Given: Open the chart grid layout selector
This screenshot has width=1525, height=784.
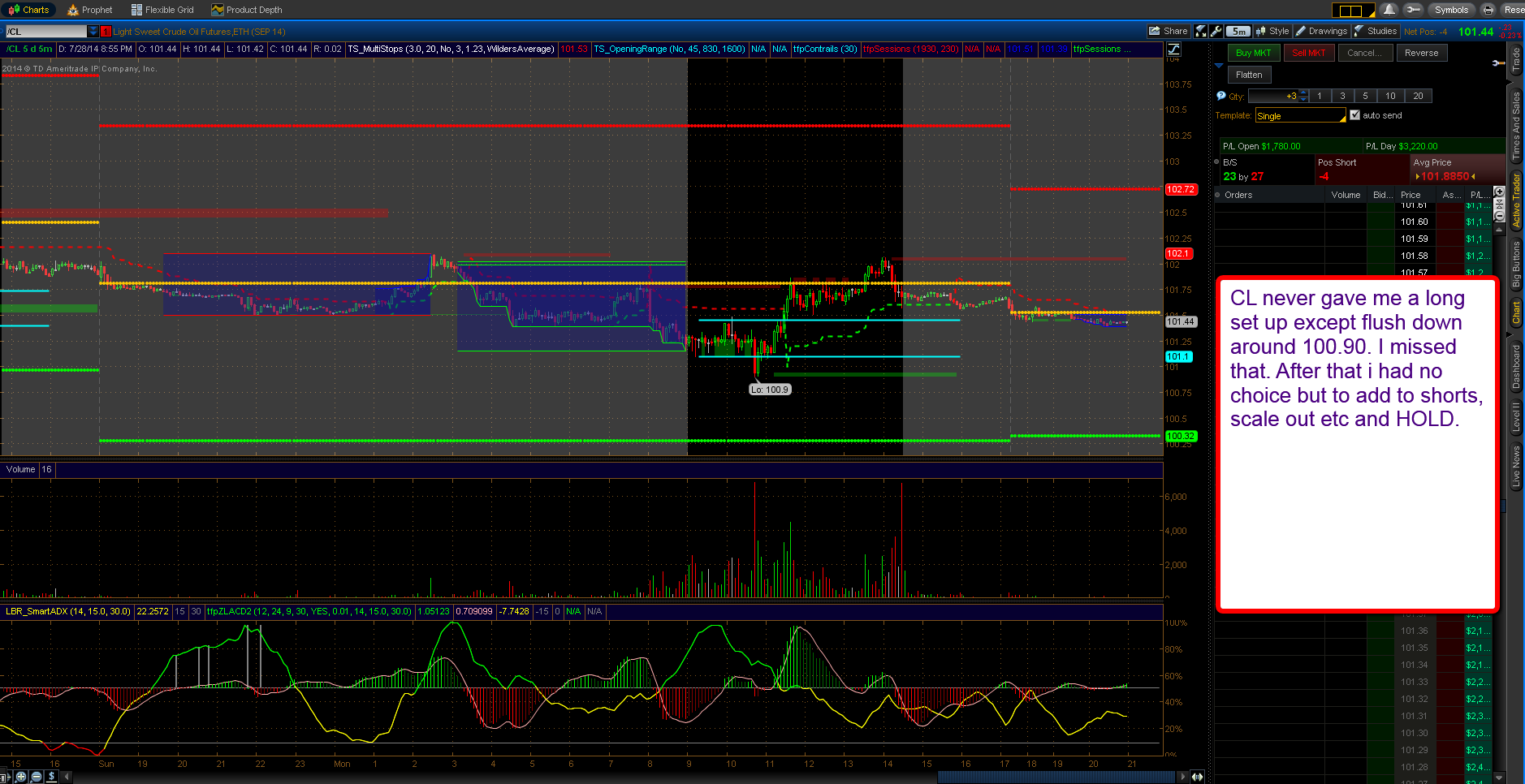Looking at the screenshot, I should coord(1353,11).
